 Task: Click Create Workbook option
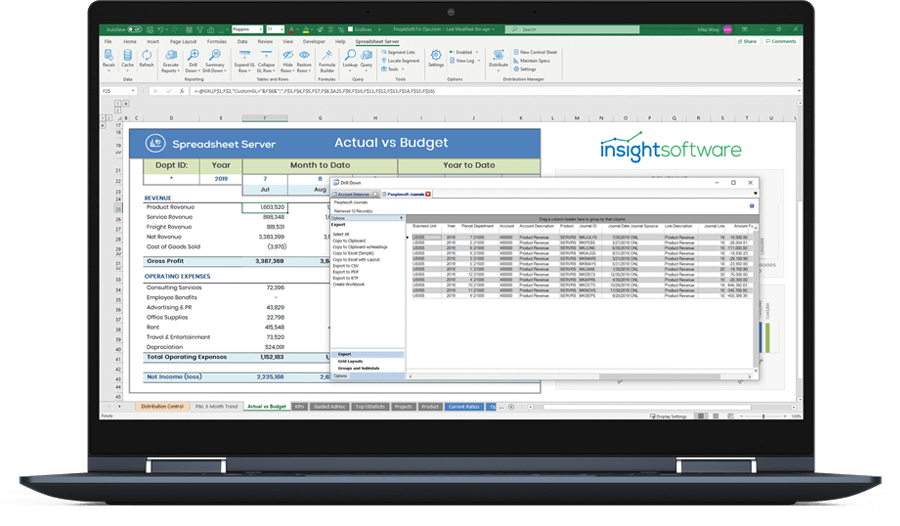pos(348,285)
